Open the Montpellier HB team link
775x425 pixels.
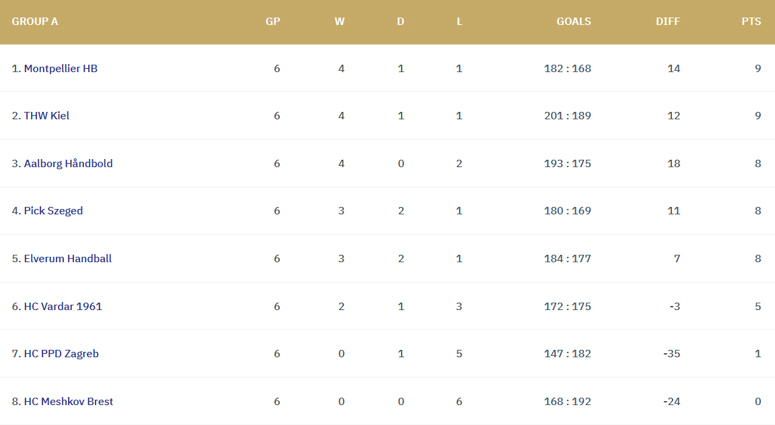coord(61,69)
